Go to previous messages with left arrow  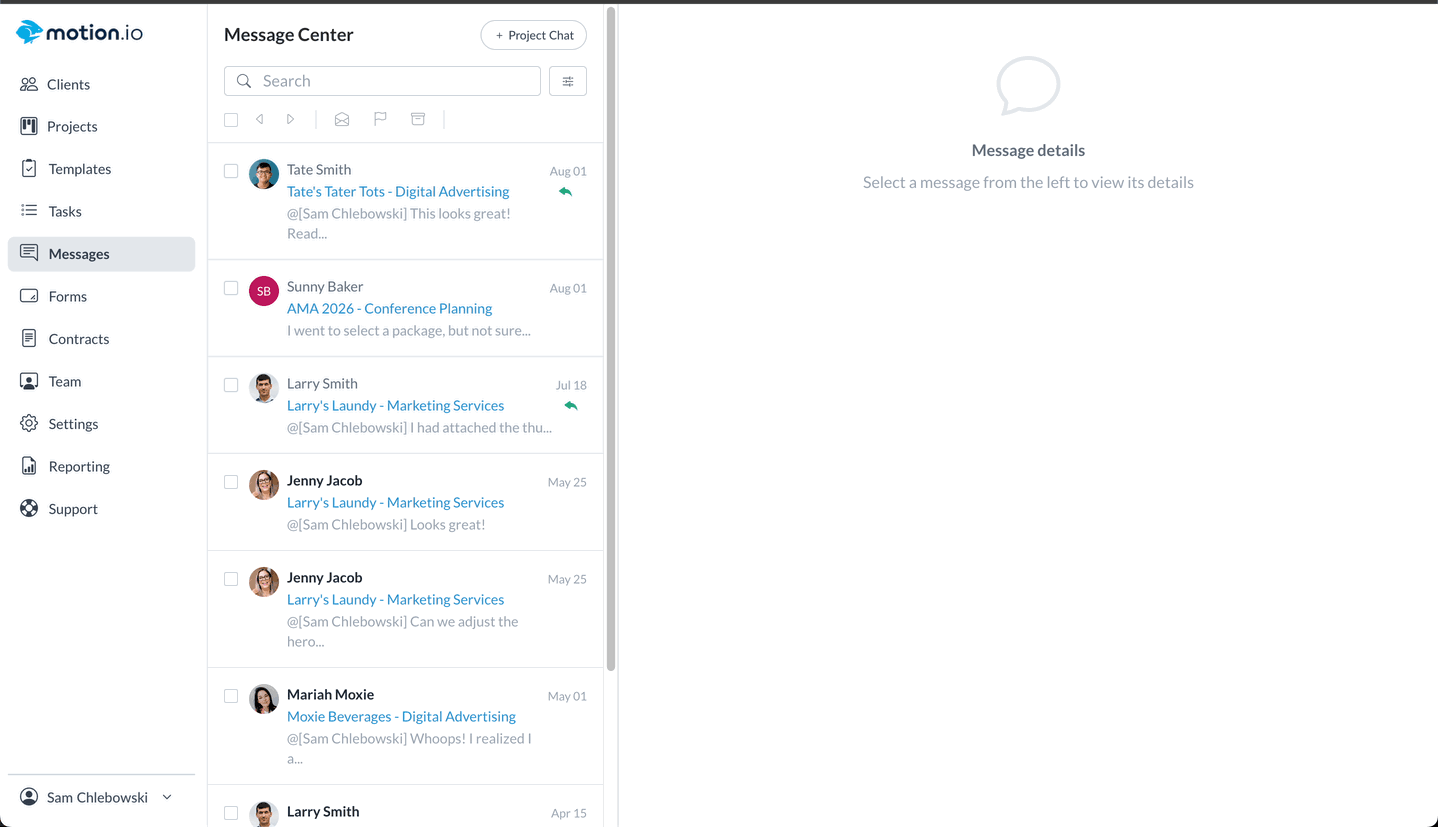pos(260,119)
